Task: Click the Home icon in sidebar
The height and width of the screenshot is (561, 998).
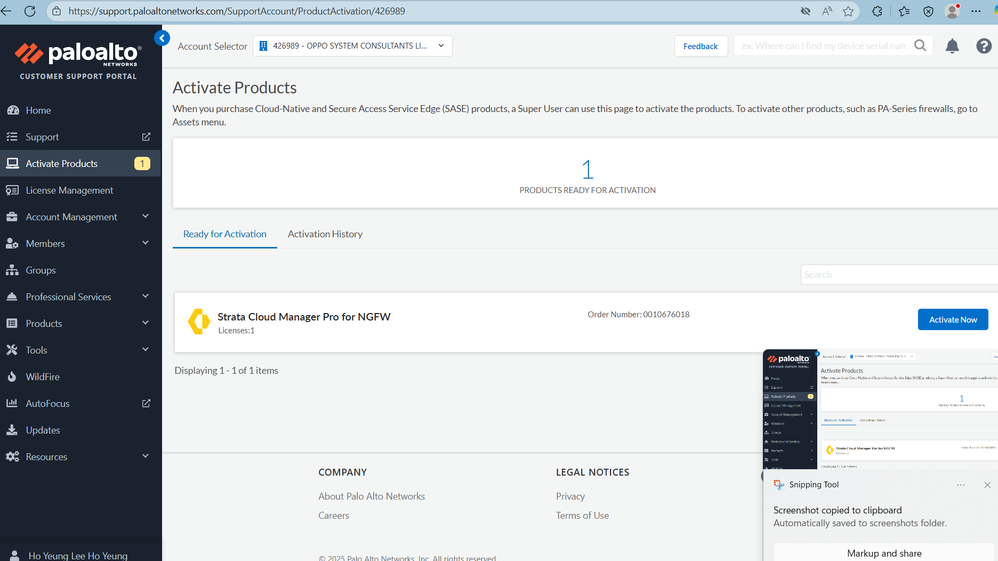Action: tap(13, 110)
